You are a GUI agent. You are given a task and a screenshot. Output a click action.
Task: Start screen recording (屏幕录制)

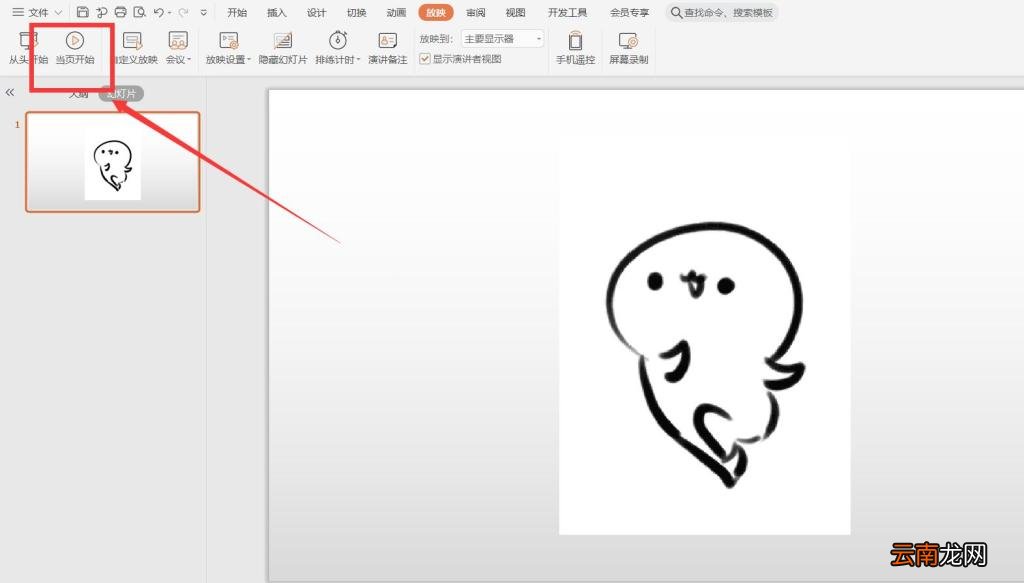tap(628, 48)
